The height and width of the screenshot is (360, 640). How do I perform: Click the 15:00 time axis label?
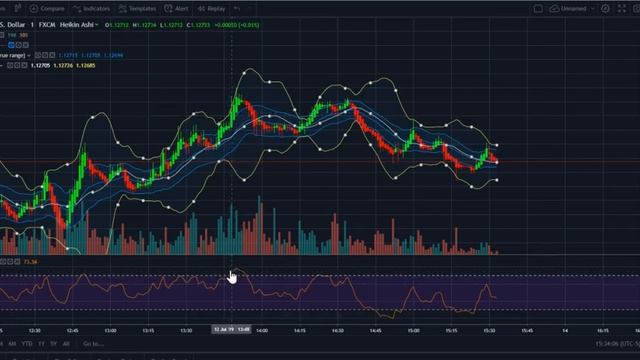pyautogui.click(x=413, y=330)
